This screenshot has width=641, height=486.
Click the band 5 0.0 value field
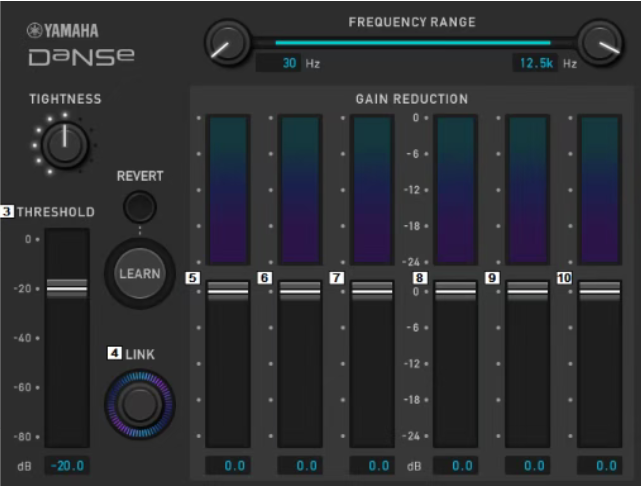(228, 466)
